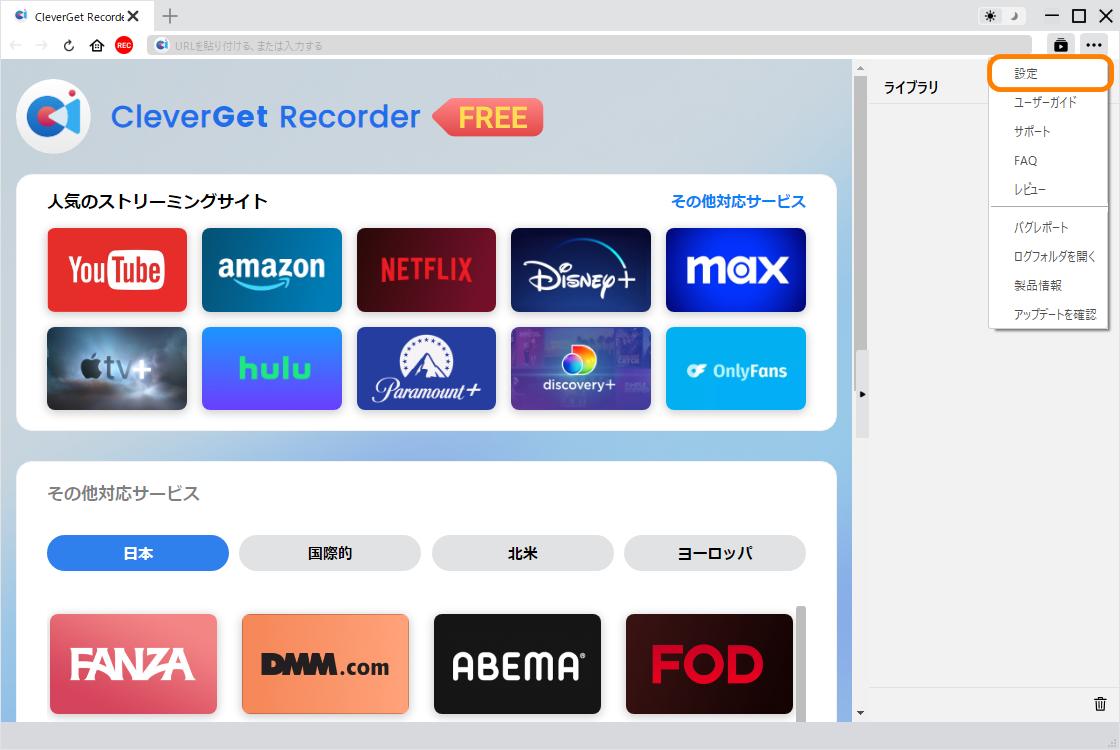The width and height of the screenshot is (1120, 750).
Task: Open a new tab with plus button
Action: click(170, 16)
